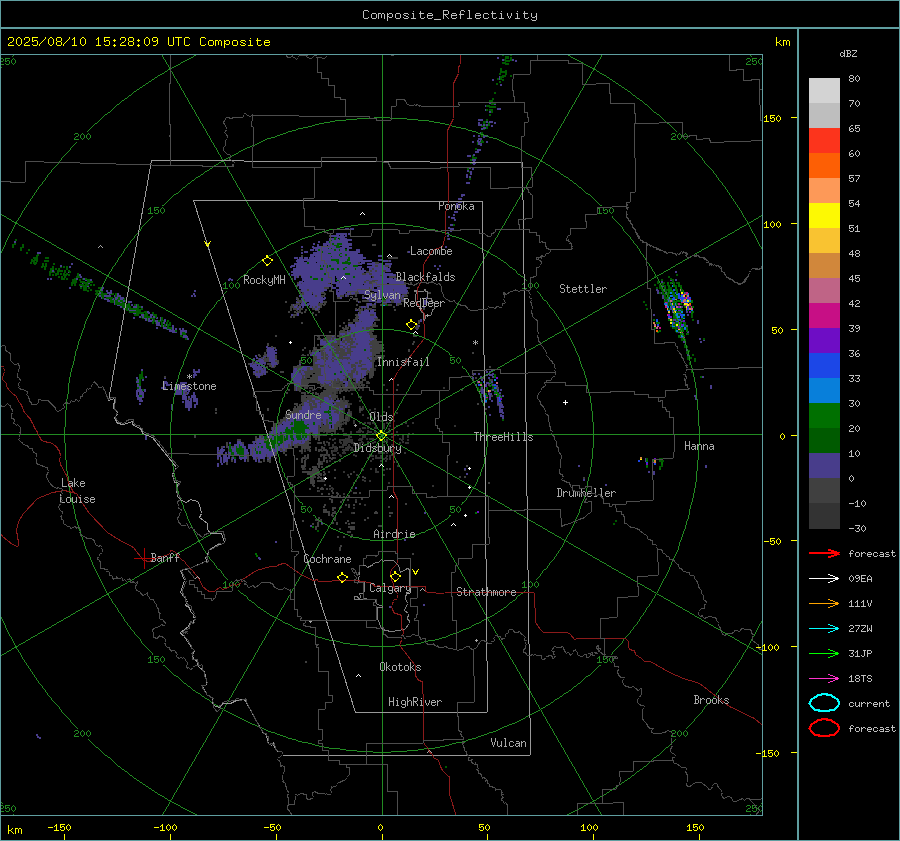Click the orange 111V arrow icon
Viewport: 900px width, 841px height.
coord(824,603)
